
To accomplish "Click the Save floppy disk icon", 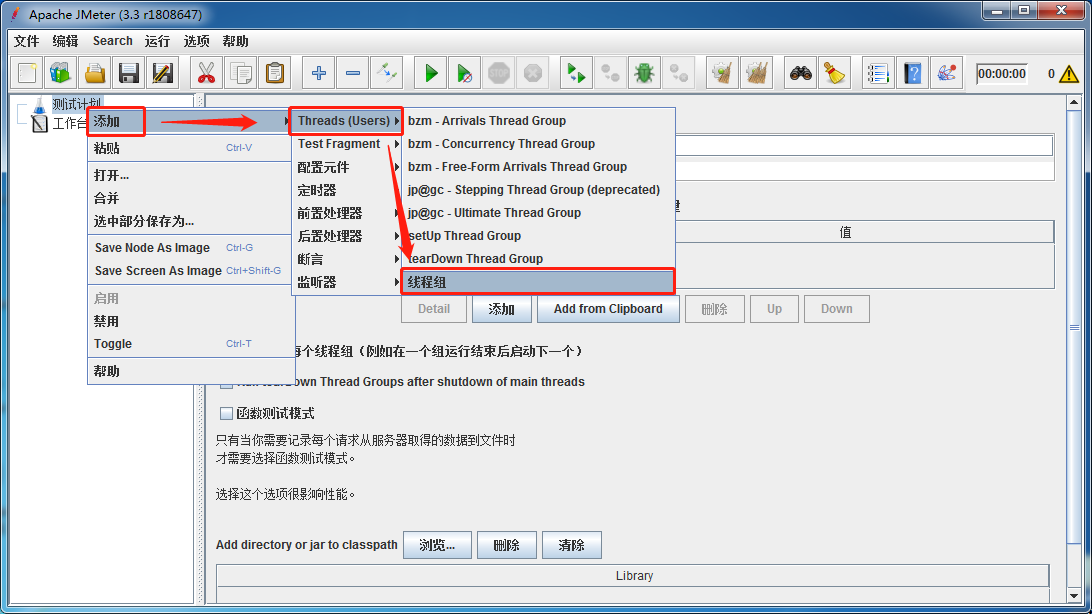I will (x=129, y=73).
